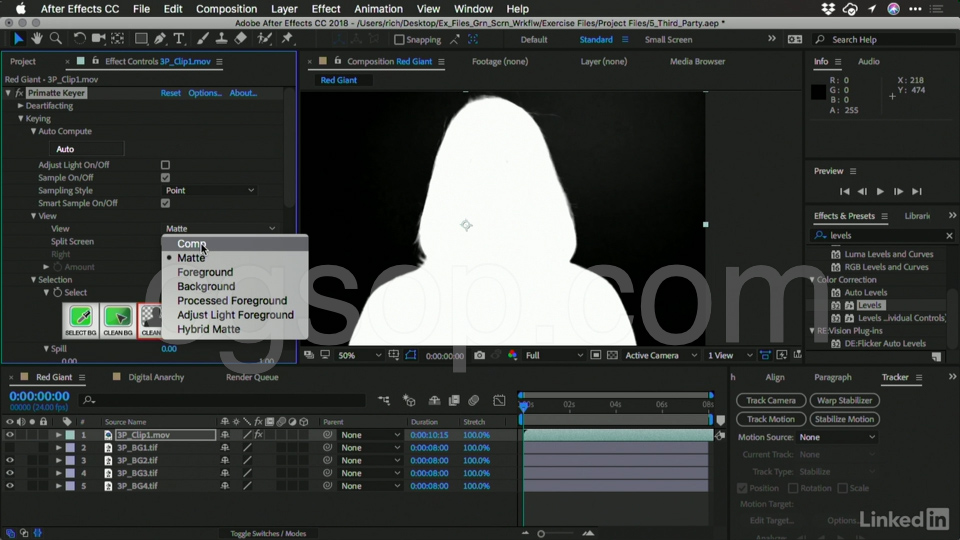960x540 pixels.
Task: Take a snapshot with camera icon
Action: point(480,355)
